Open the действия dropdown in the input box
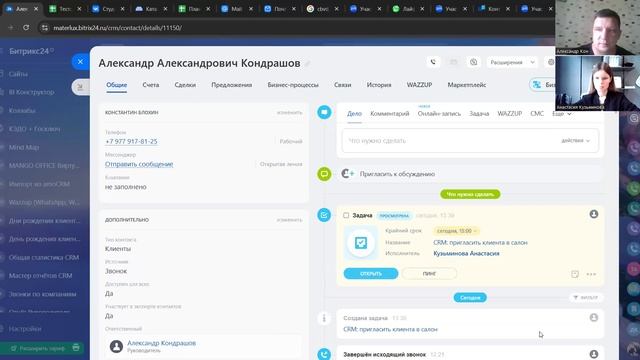Screen dimensions: 640x360 576,140
